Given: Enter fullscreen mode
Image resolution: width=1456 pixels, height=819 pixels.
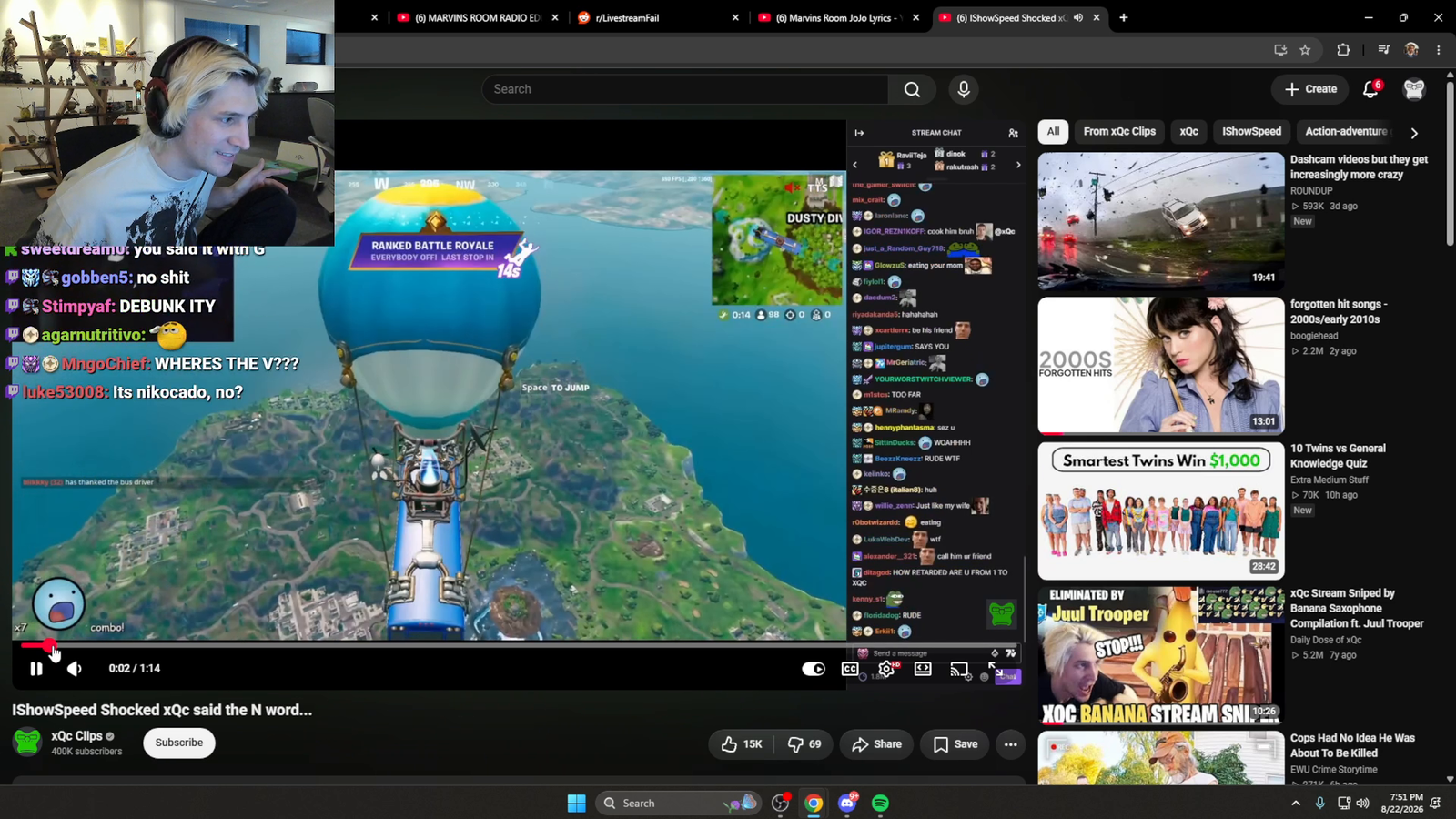Looking at the screenshot, I should (996, 669).
